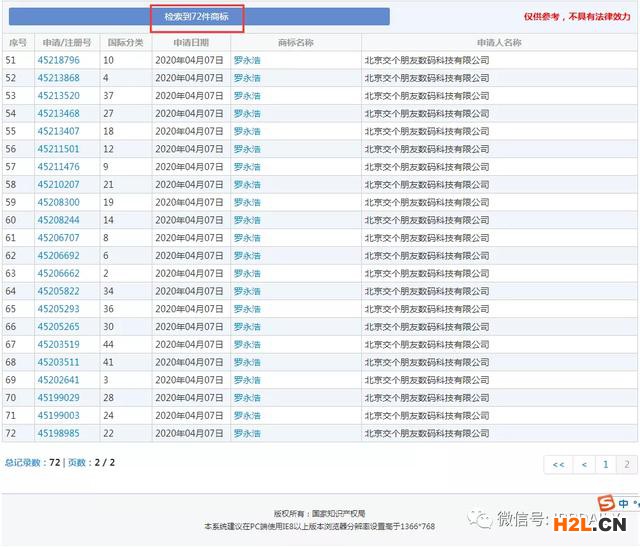This screenshot has width=640, height=547.
Task: Open trademark application number 45205293
Action: (58, 309)
